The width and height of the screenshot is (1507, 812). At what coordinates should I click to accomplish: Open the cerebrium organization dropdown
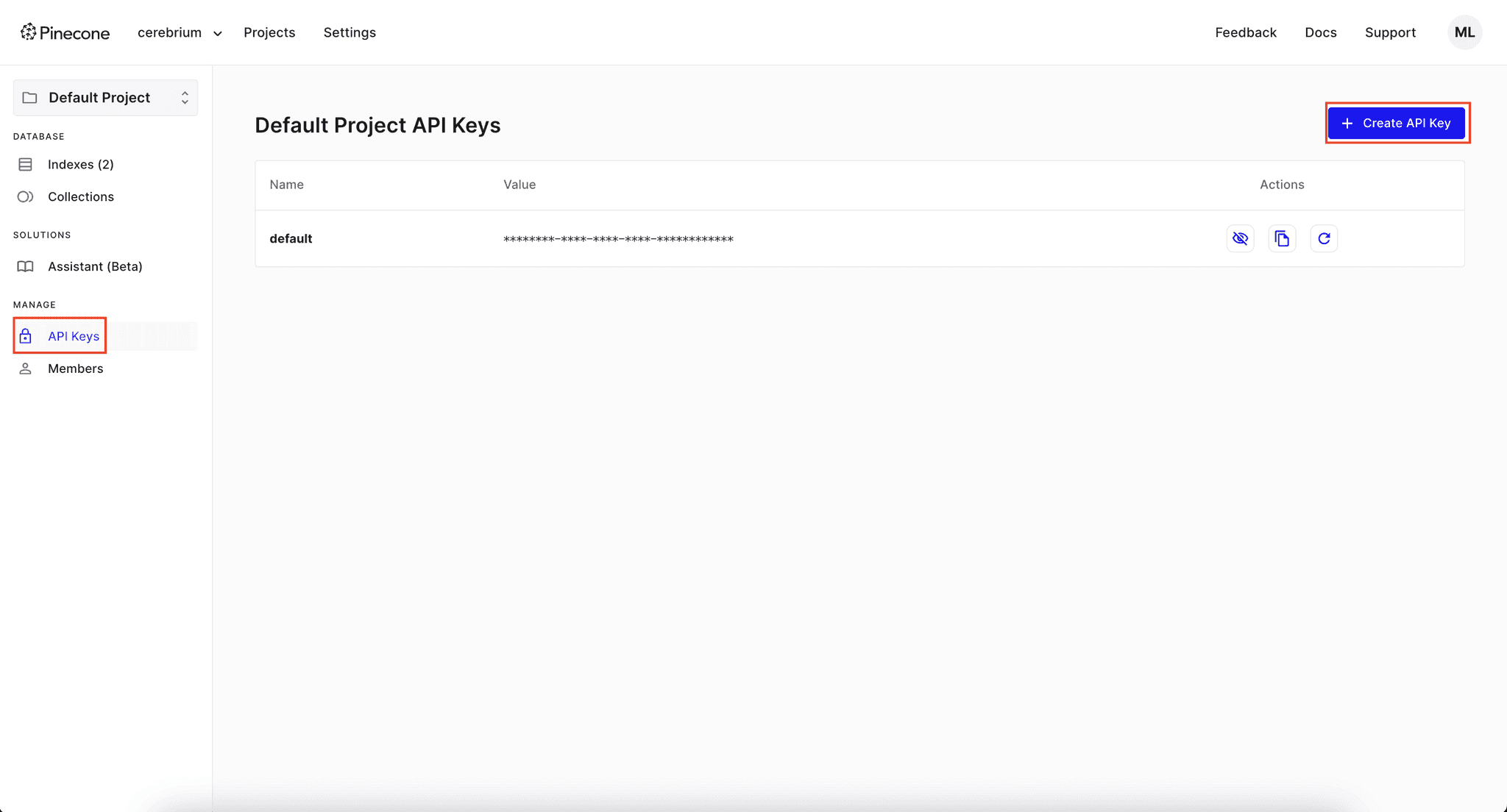tap(179, 32)
